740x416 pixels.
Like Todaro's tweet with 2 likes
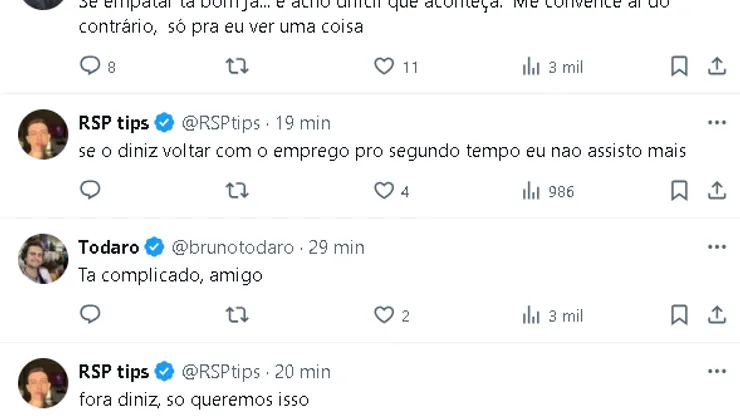[x=385, y=315]
